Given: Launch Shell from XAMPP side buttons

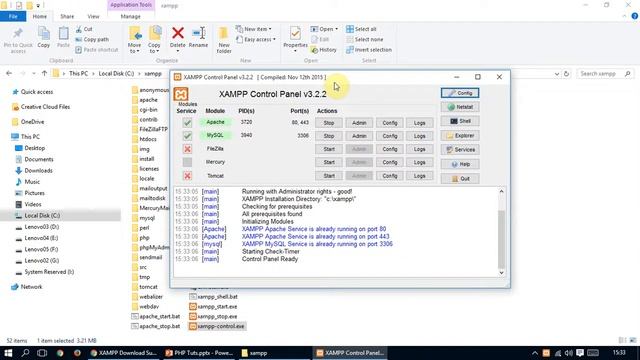Looking at the screenshot, I should pyautogui.click(x=460, y=121).
